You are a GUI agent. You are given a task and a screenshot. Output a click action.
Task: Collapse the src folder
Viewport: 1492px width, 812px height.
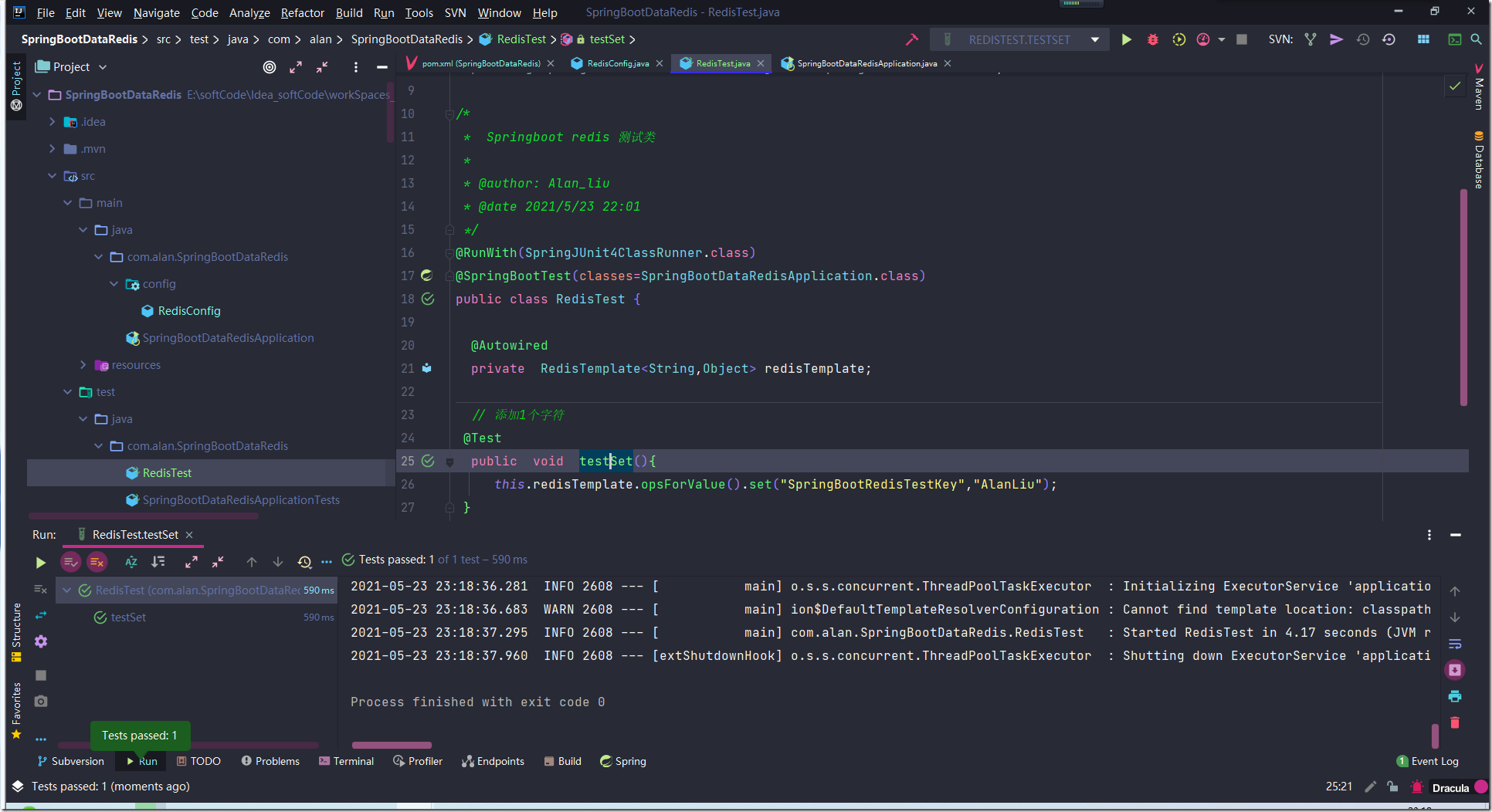point(52,176)
